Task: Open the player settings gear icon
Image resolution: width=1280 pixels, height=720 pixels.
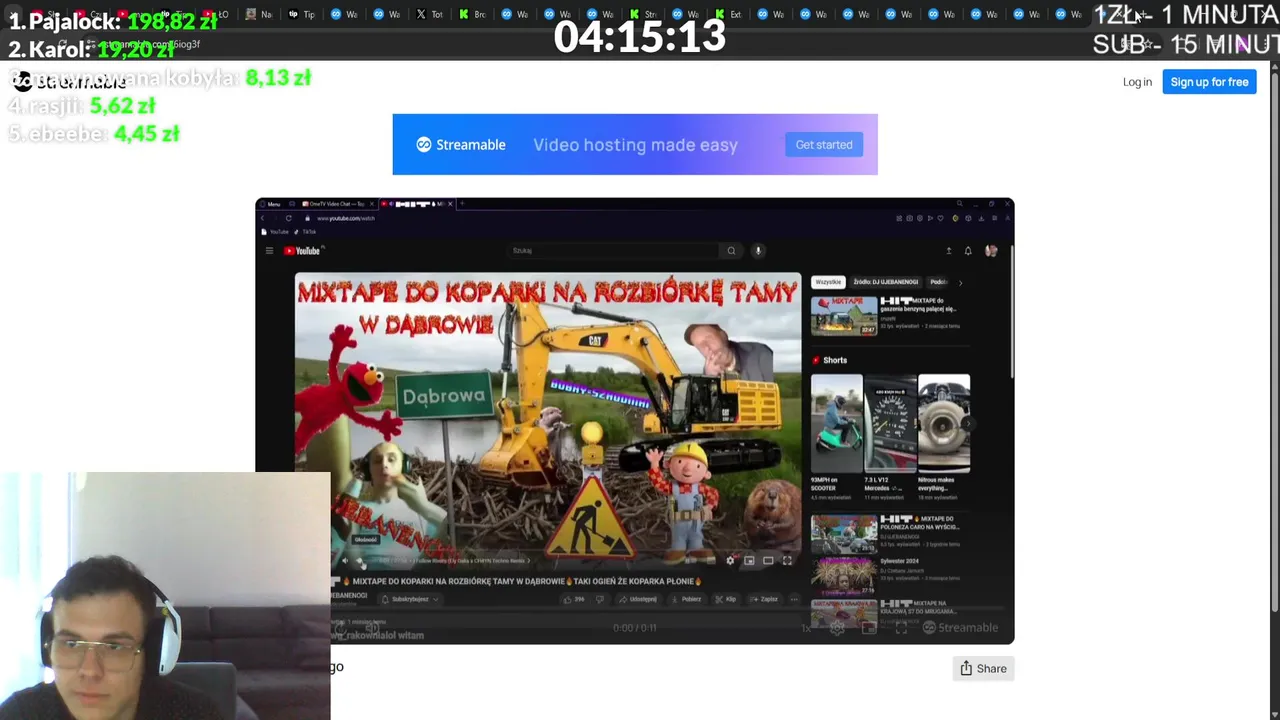Action: (837, 628)
